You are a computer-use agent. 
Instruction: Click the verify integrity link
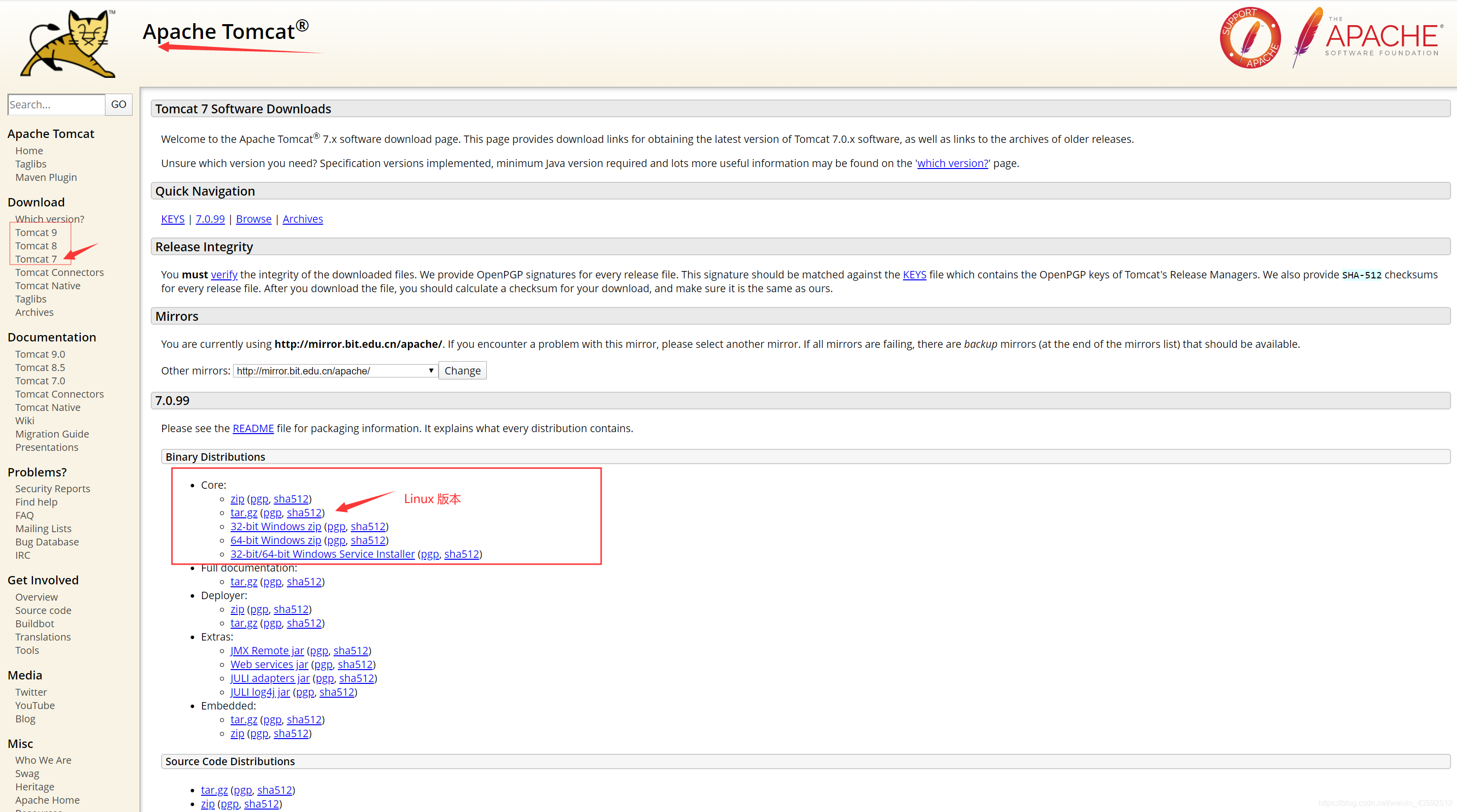point(224,275)
